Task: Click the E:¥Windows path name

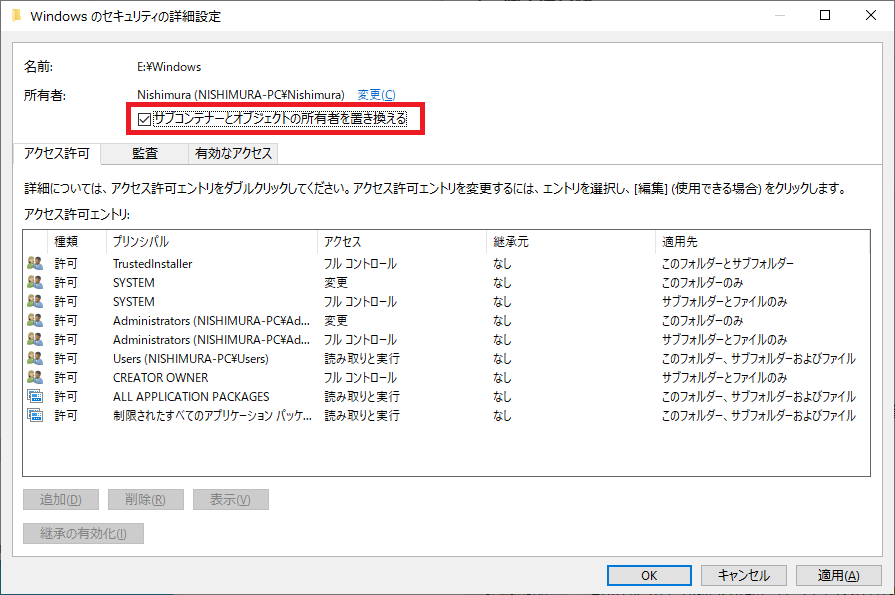Action: (x=169, y=67)
